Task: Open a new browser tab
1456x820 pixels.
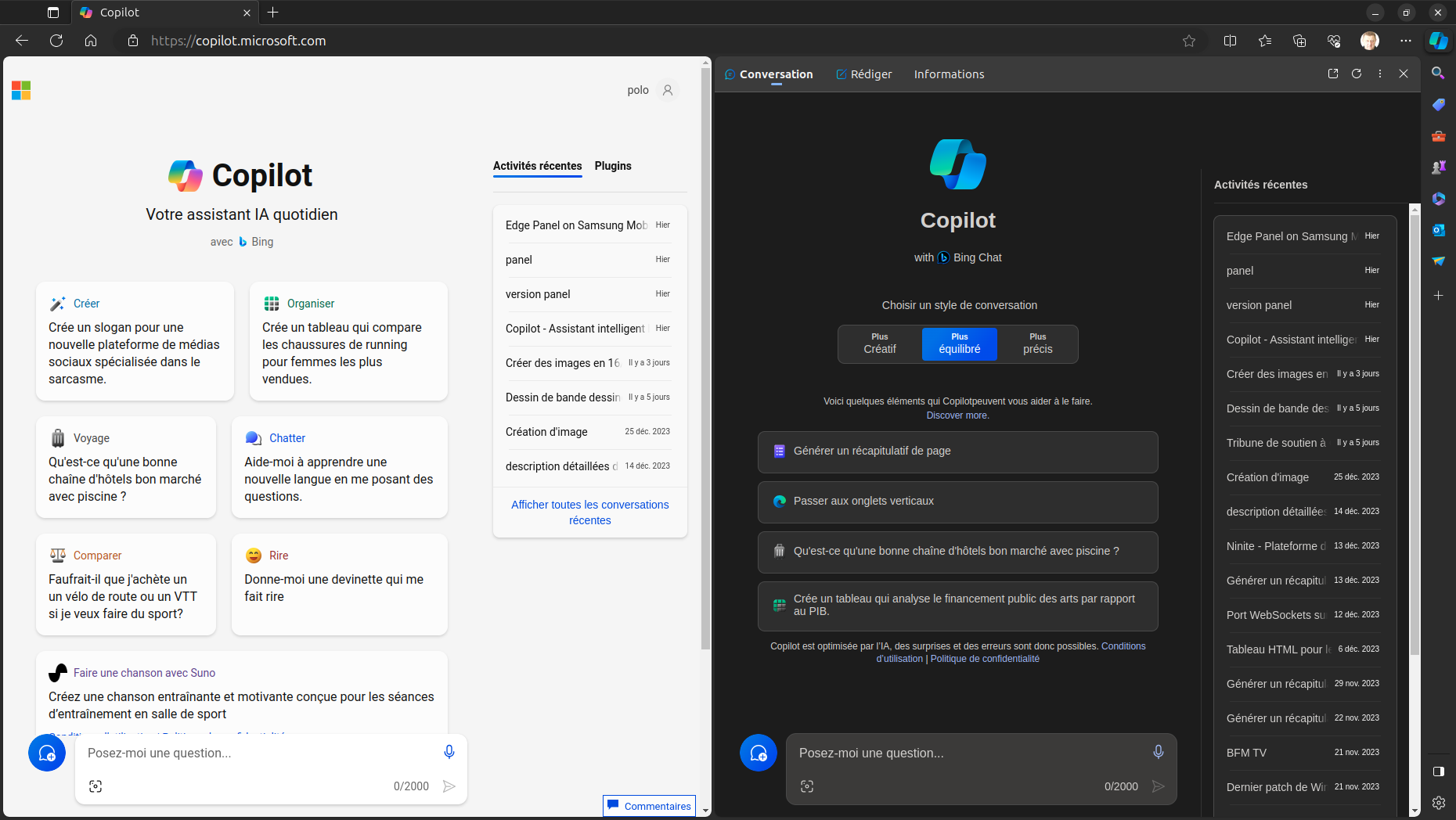Action: (x=272, y=13)
